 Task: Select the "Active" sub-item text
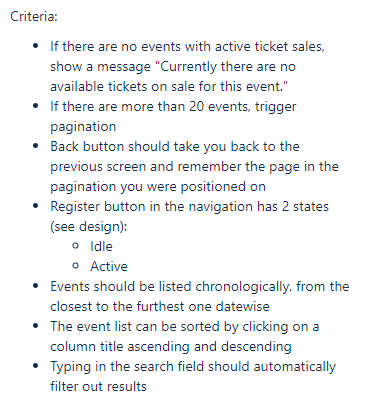click(109, 266)
